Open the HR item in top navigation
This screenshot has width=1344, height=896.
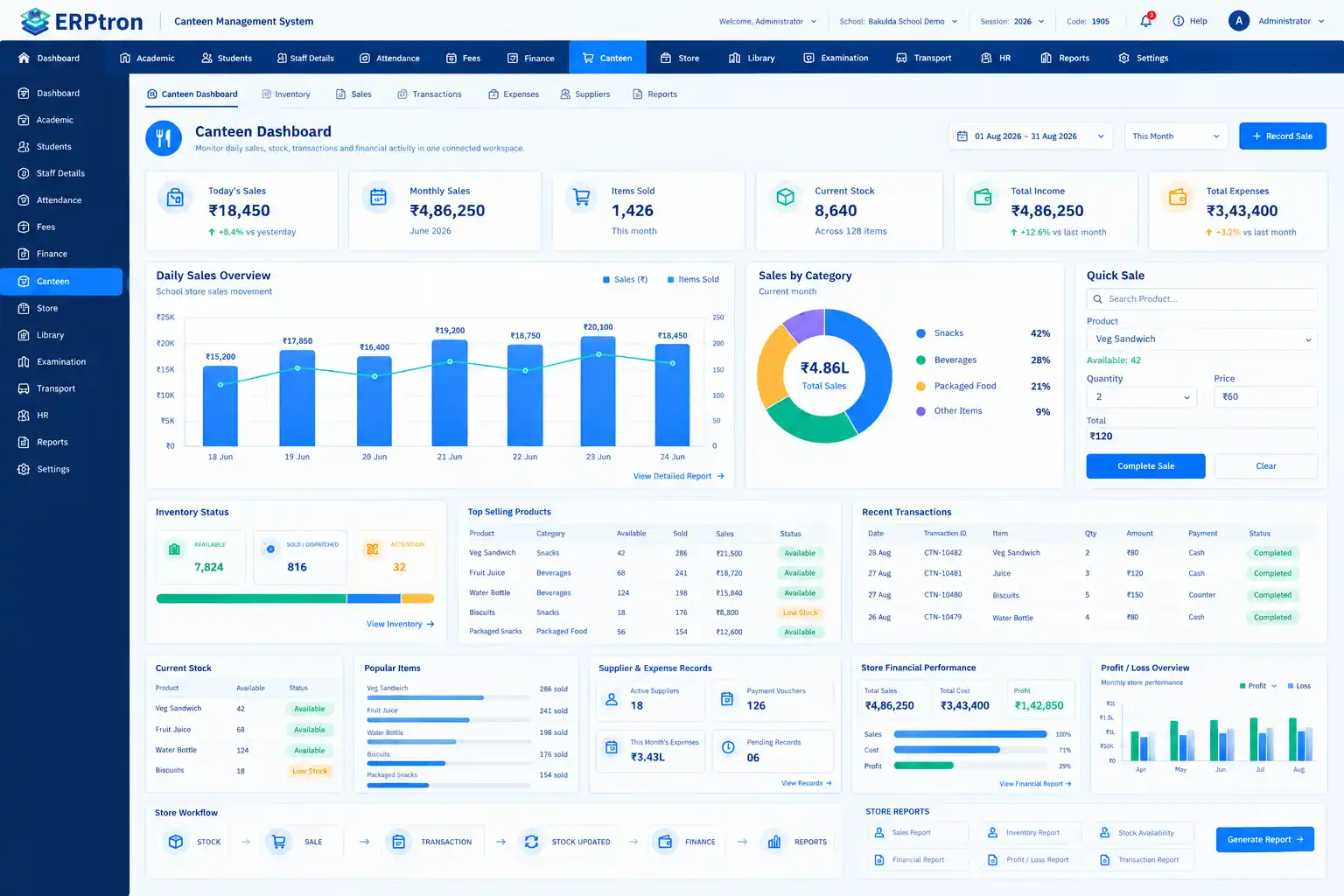[996, 58]
